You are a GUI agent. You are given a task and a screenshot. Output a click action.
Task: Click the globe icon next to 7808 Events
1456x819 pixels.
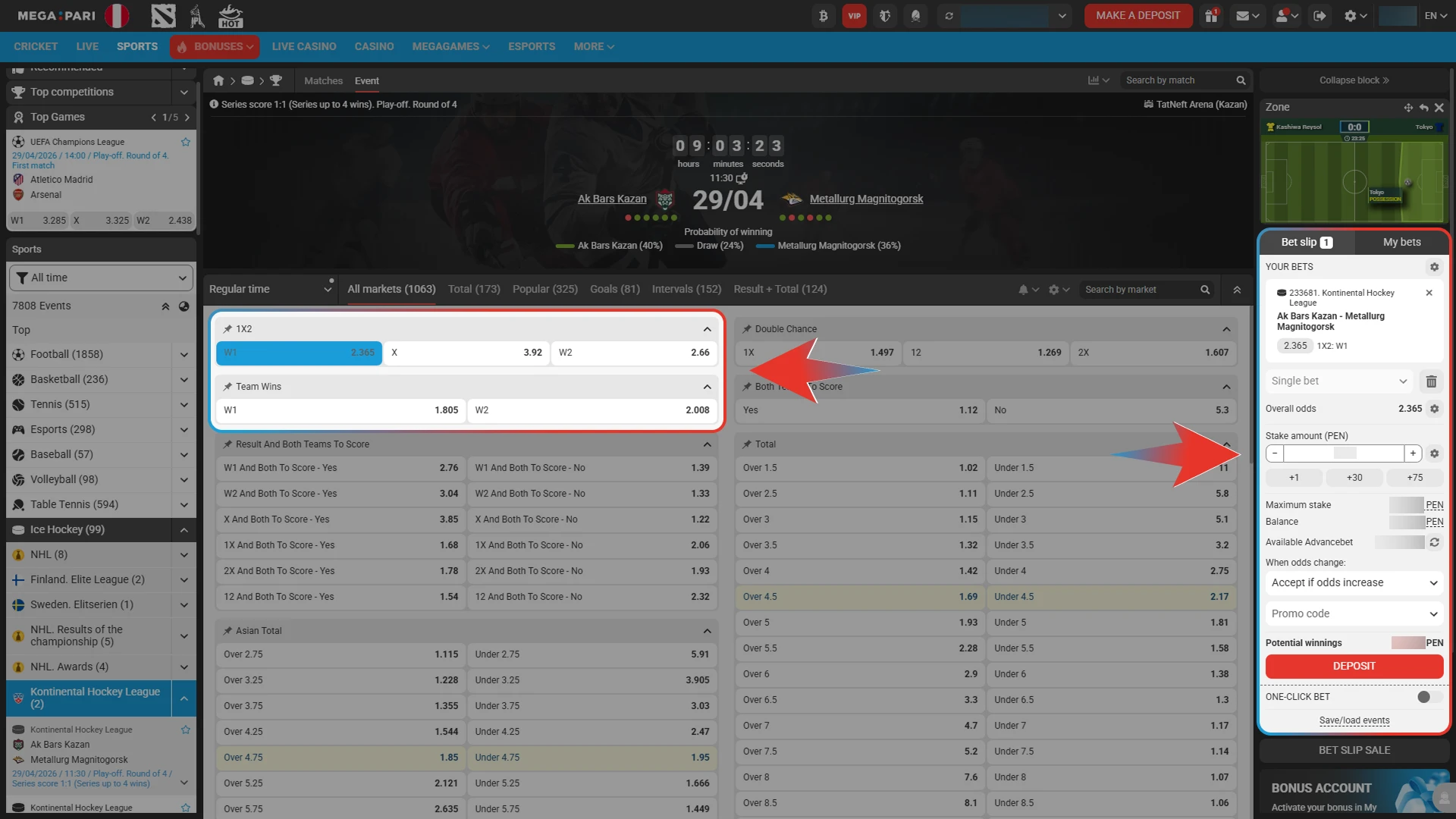point(184,306)
